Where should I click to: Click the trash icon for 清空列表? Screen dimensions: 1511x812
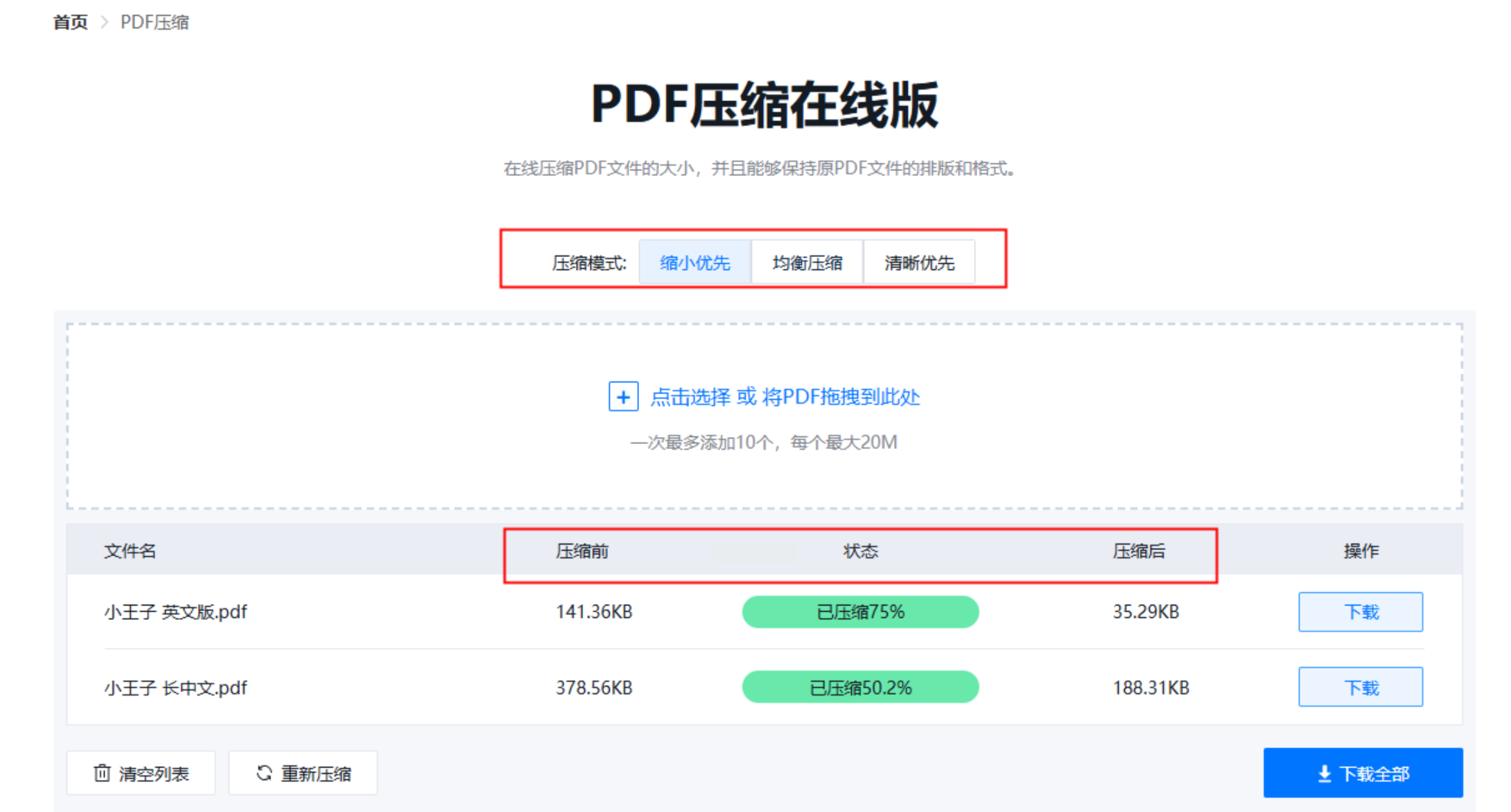point(103,773)
